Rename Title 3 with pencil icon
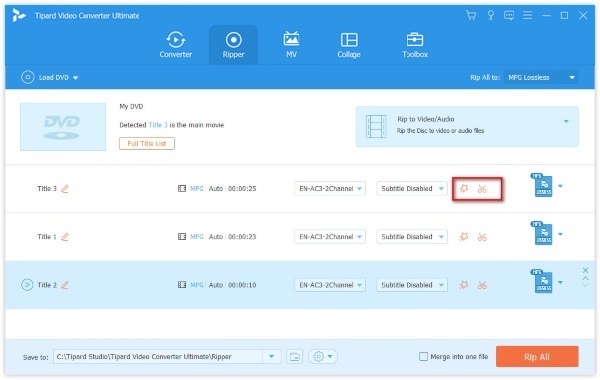 point(65,189)
